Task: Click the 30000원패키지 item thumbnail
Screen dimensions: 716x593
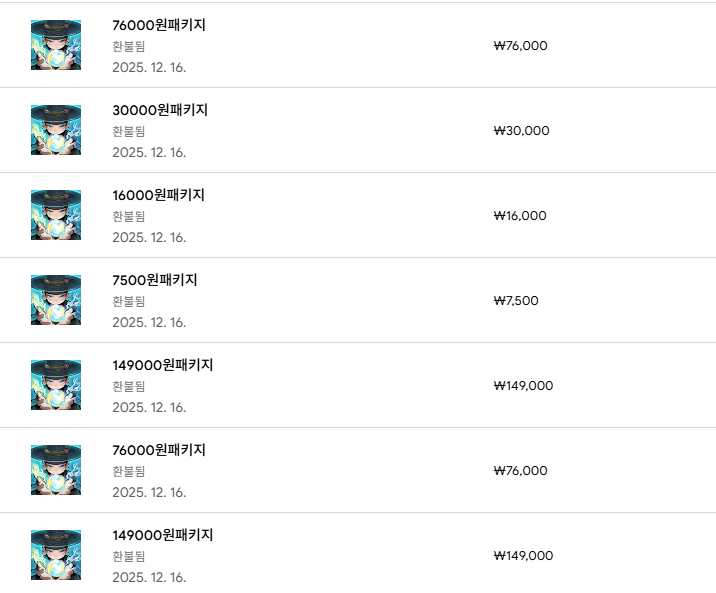Action: (56, 130)
